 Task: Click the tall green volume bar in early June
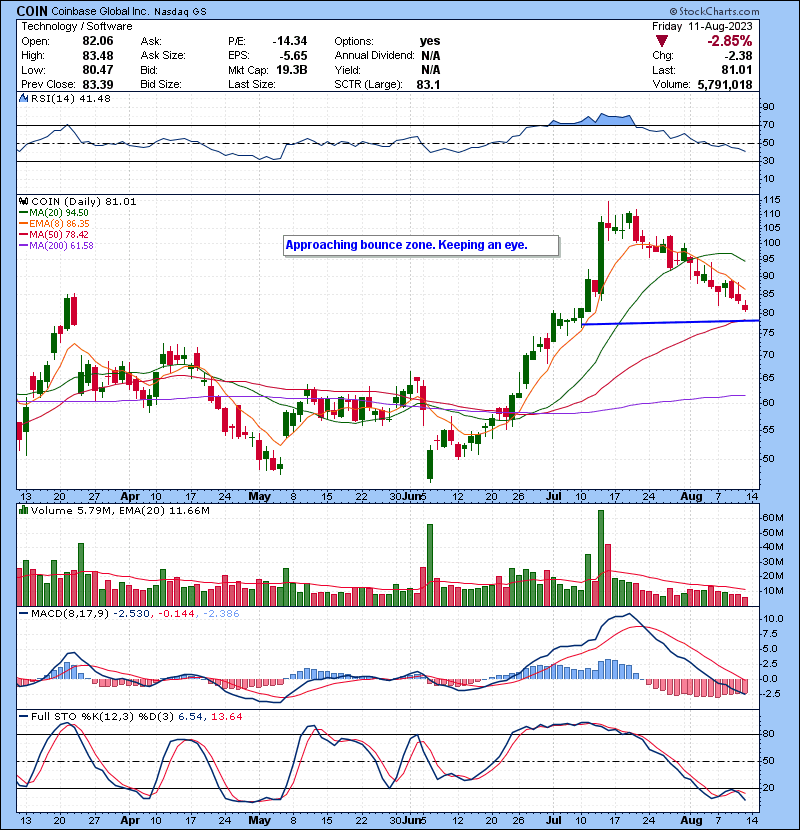[x=430, y=565]
